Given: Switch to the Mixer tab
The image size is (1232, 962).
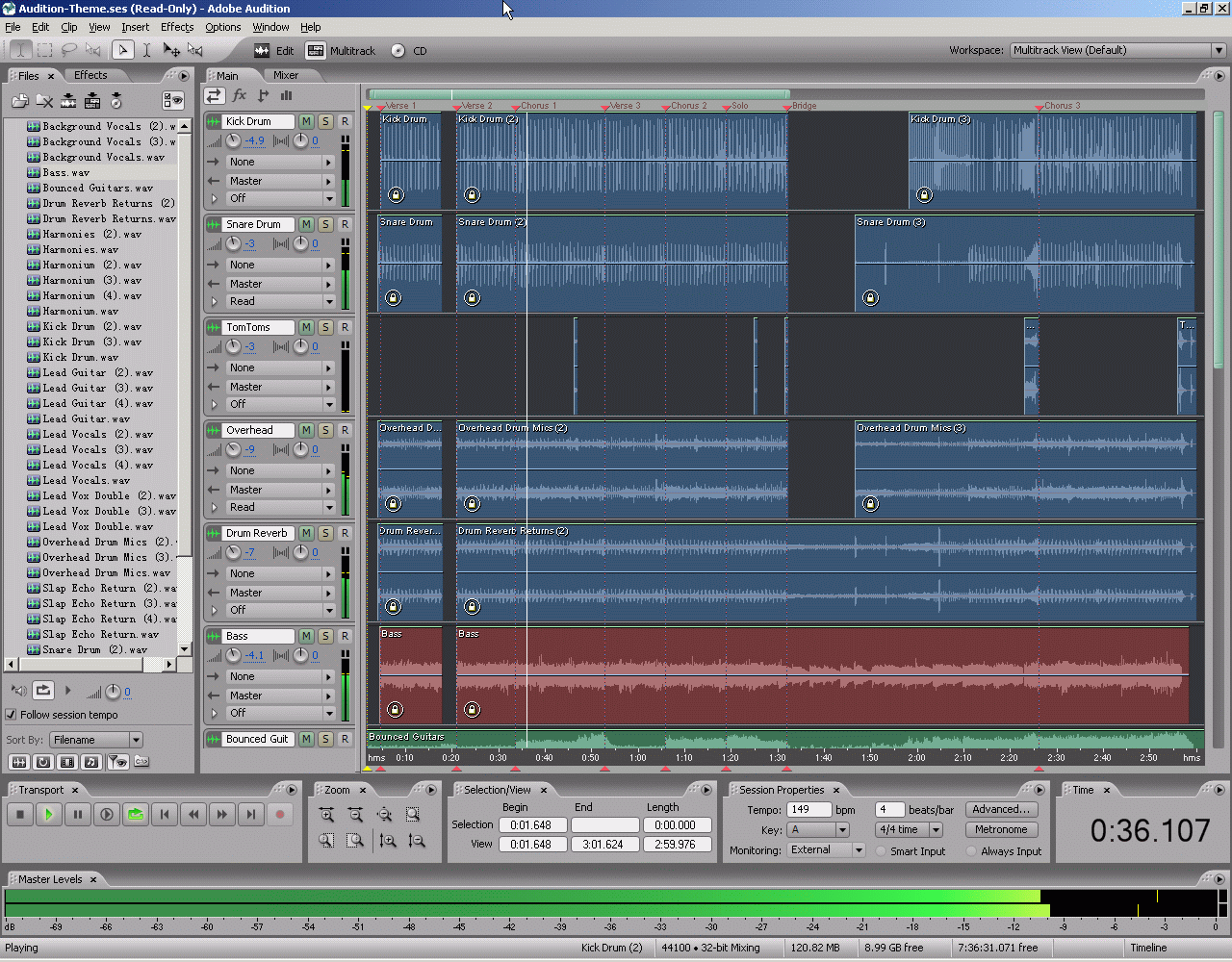Looking at the screenshot, I should (x=286, y=75).
